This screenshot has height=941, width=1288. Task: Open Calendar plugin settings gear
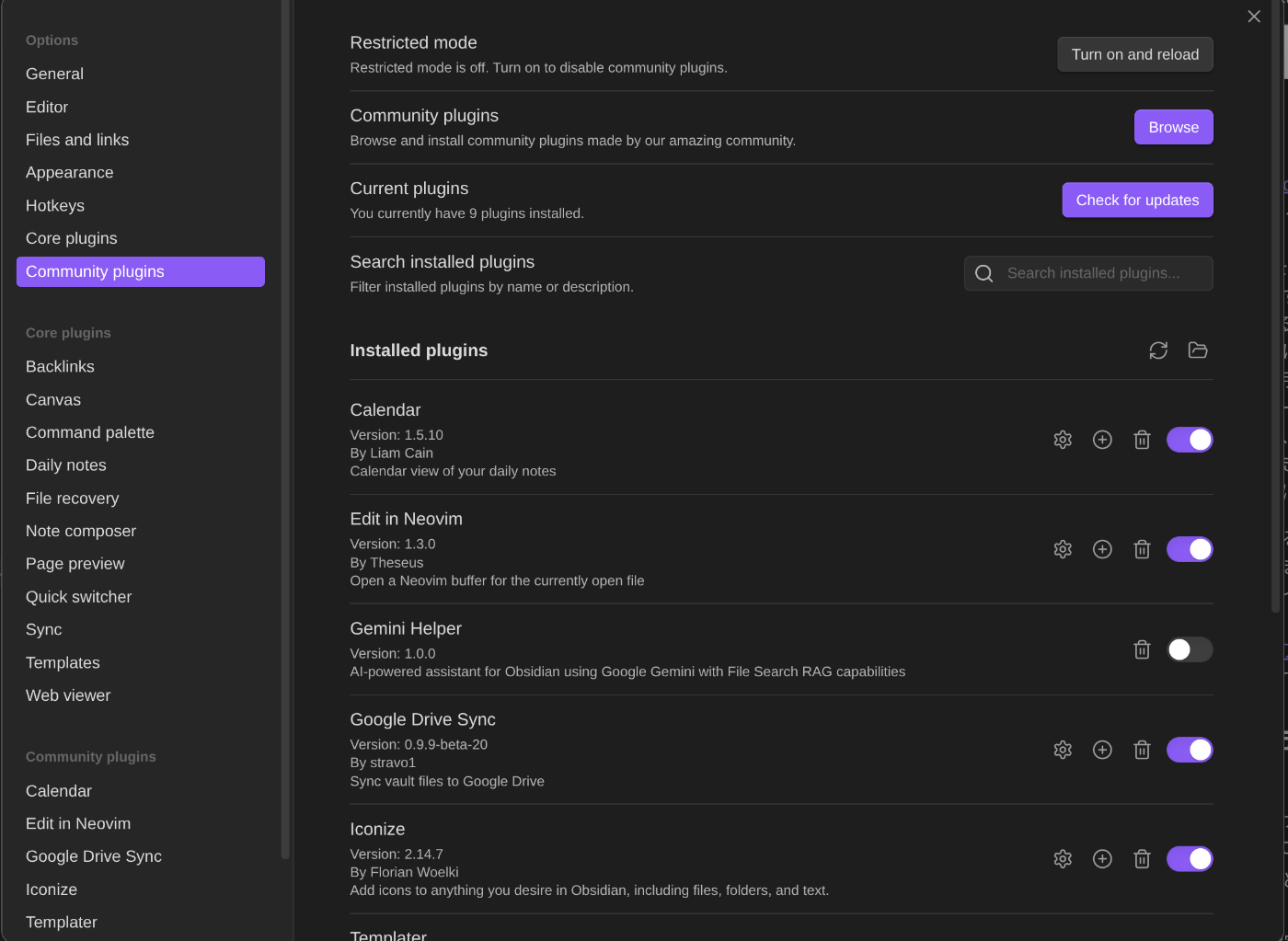click(1063, 440)
